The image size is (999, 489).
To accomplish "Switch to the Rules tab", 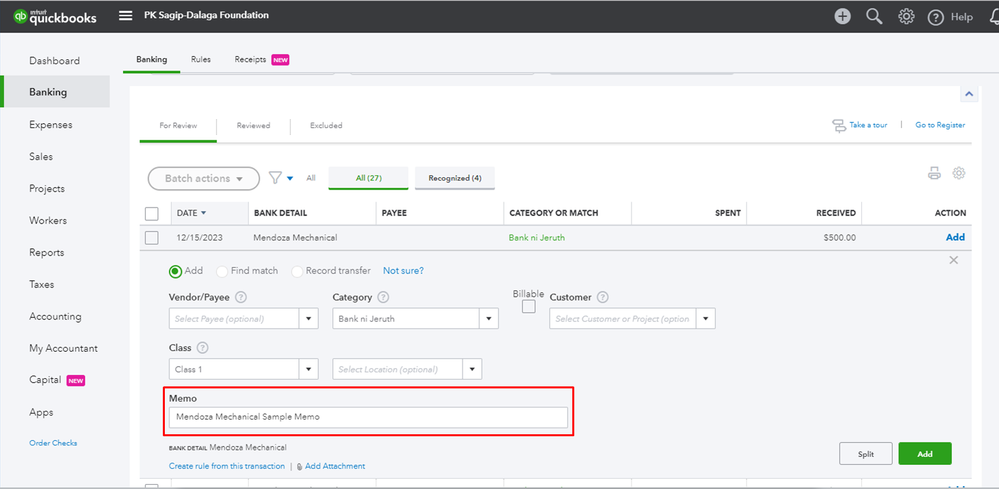I will point(201,59).
